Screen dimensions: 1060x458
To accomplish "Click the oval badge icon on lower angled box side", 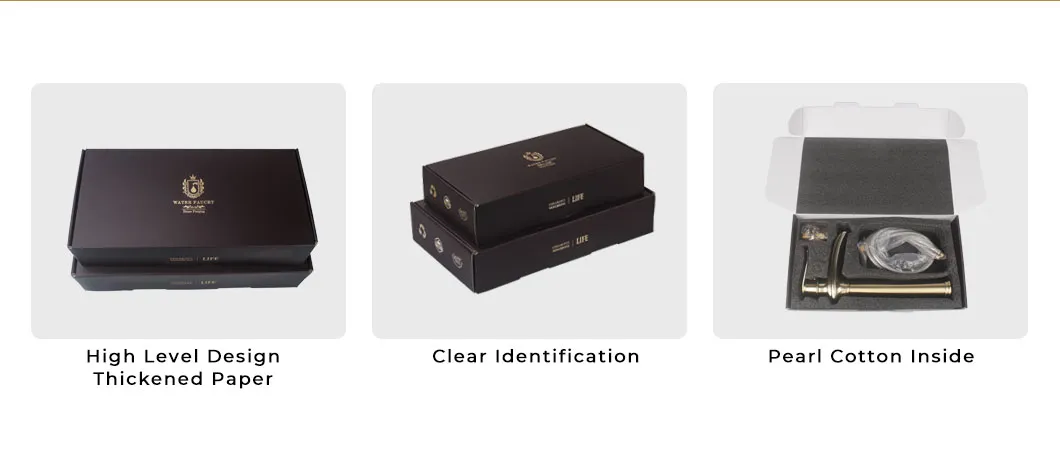I will (439, 244).
